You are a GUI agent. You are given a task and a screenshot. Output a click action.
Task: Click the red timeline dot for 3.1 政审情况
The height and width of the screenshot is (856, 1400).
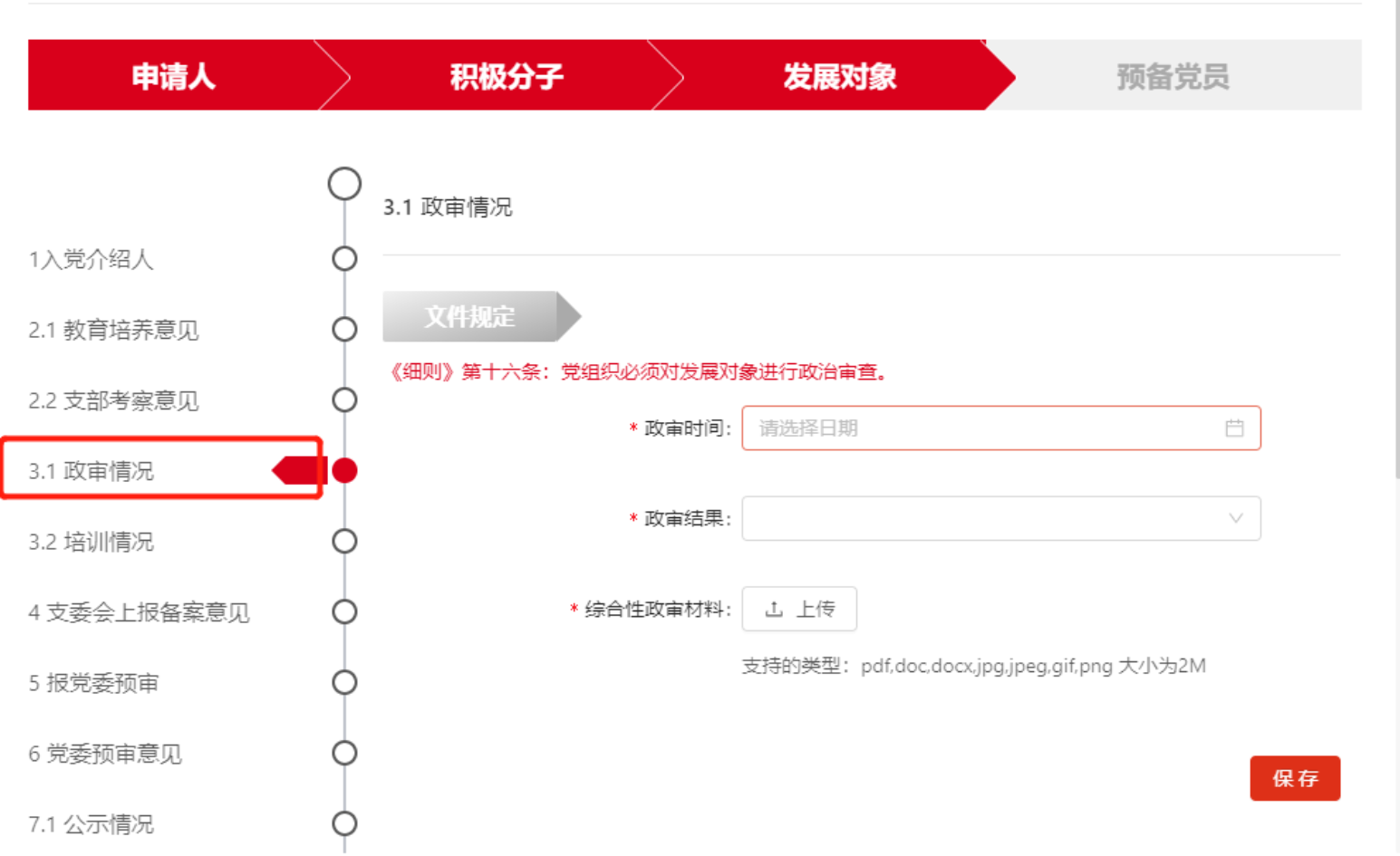[344, 471]
